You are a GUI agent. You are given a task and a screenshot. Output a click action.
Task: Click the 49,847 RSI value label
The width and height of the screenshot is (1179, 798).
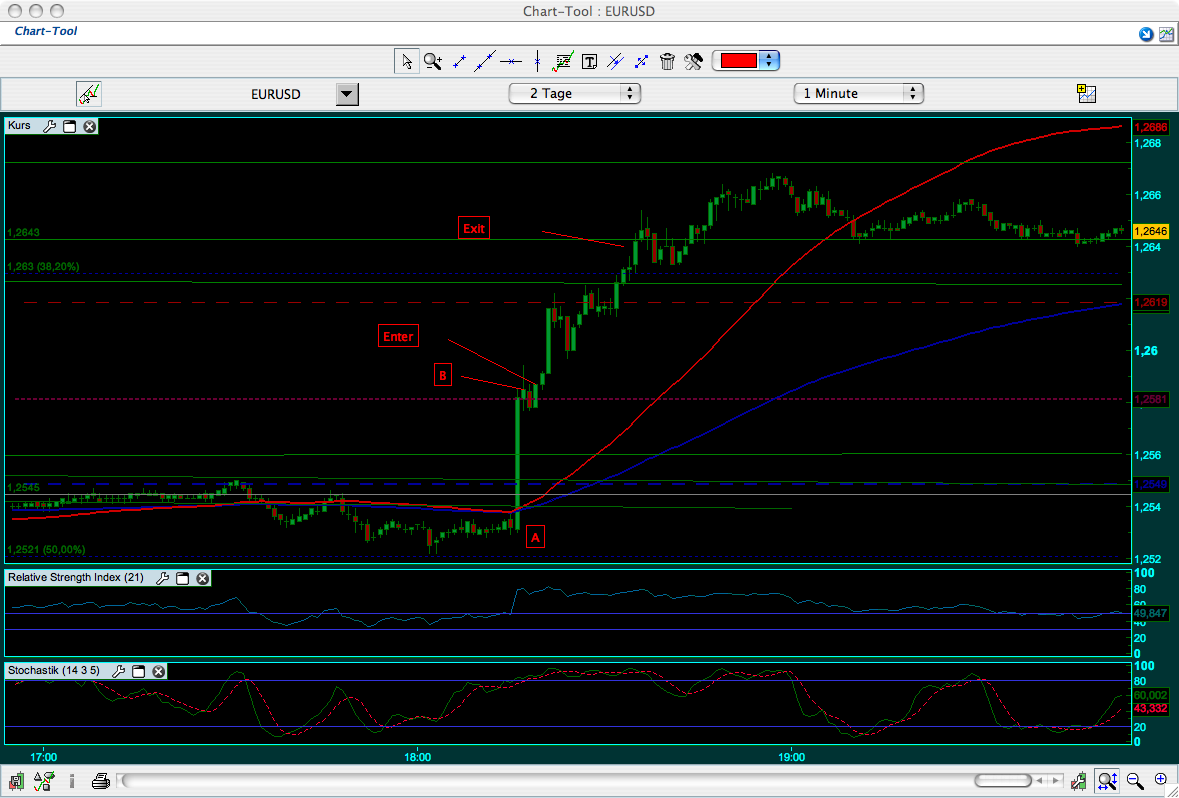pyautogui.click(x=1151, y=614)
